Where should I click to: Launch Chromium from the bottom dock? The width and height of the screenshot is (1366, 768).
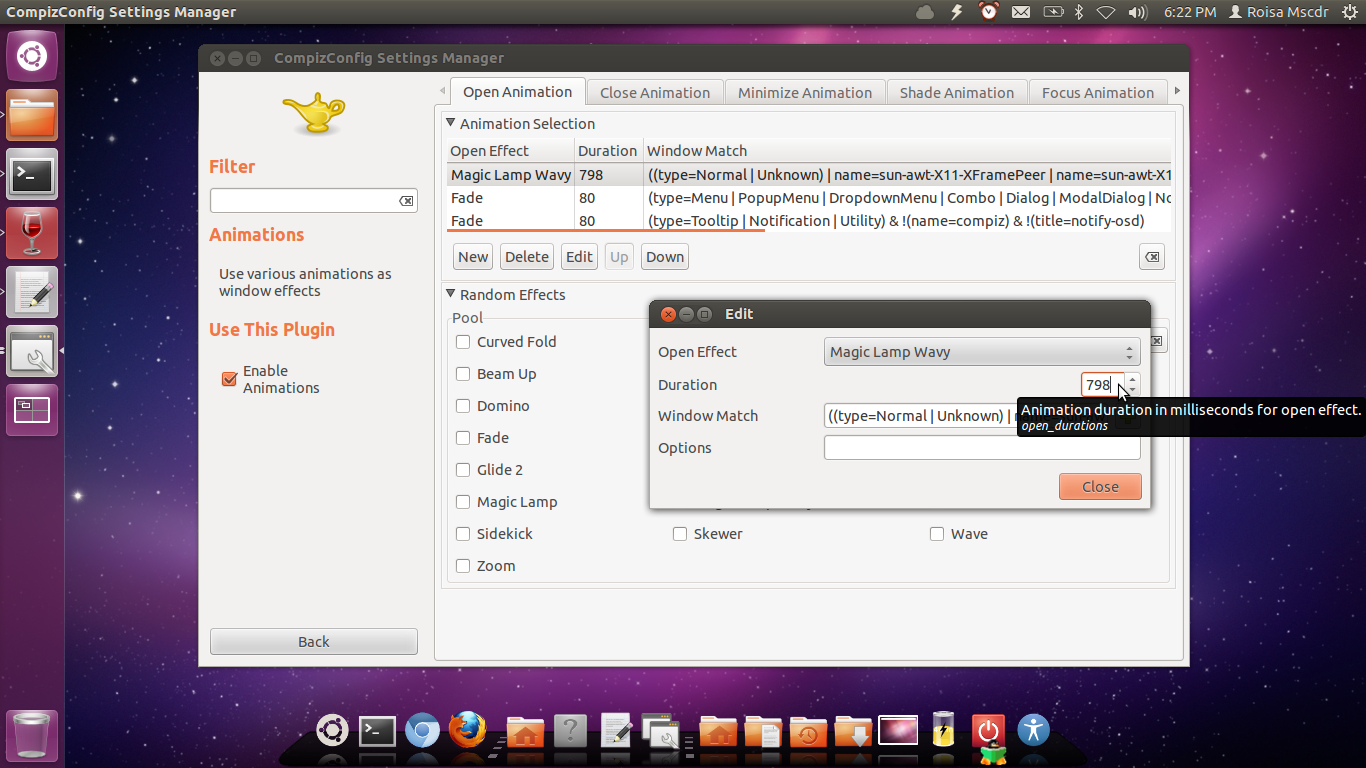(422, 731)
